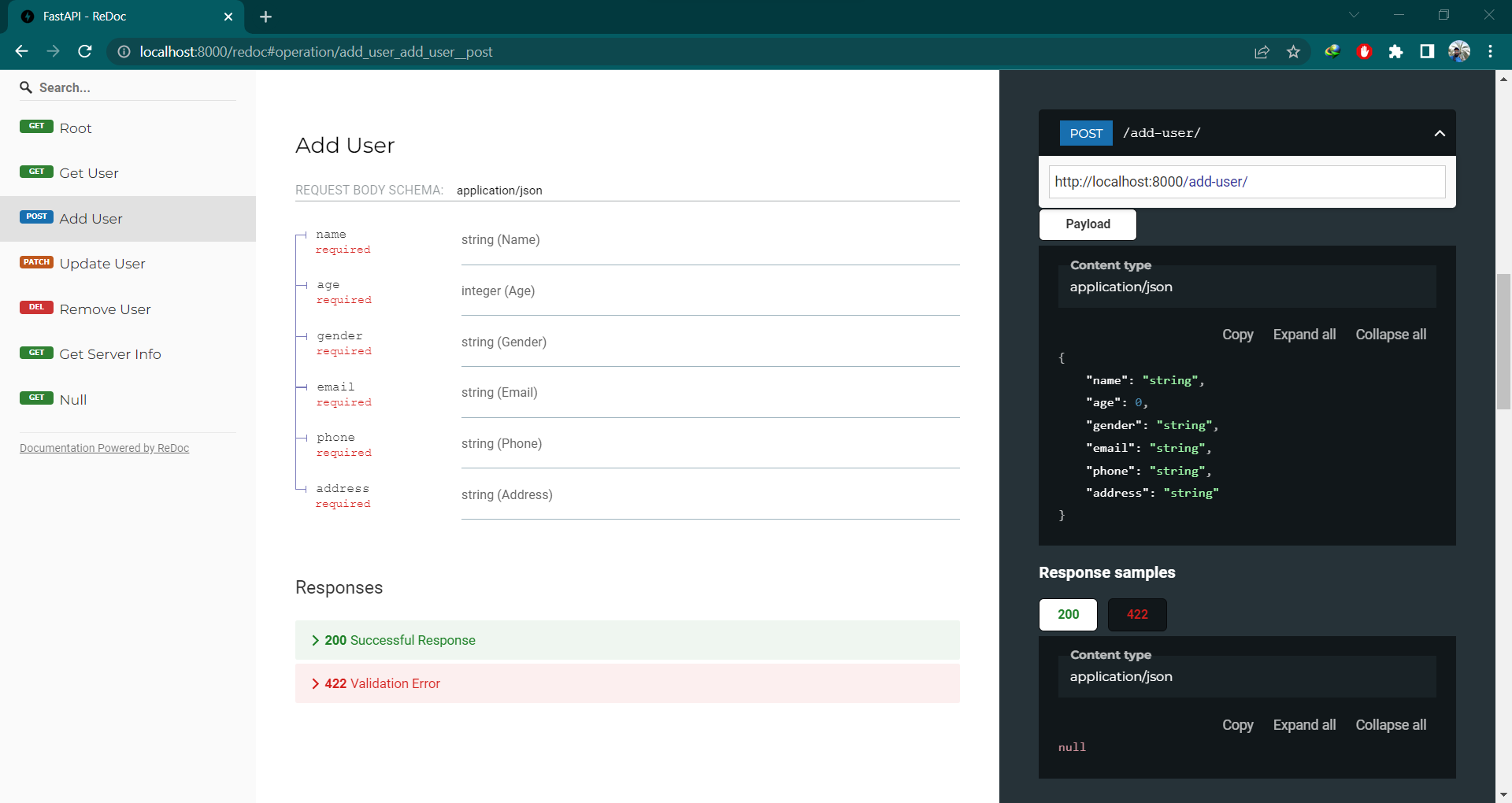Click the page reload icon
This screenshot has width=1512, height=803.
pos(85,51)
